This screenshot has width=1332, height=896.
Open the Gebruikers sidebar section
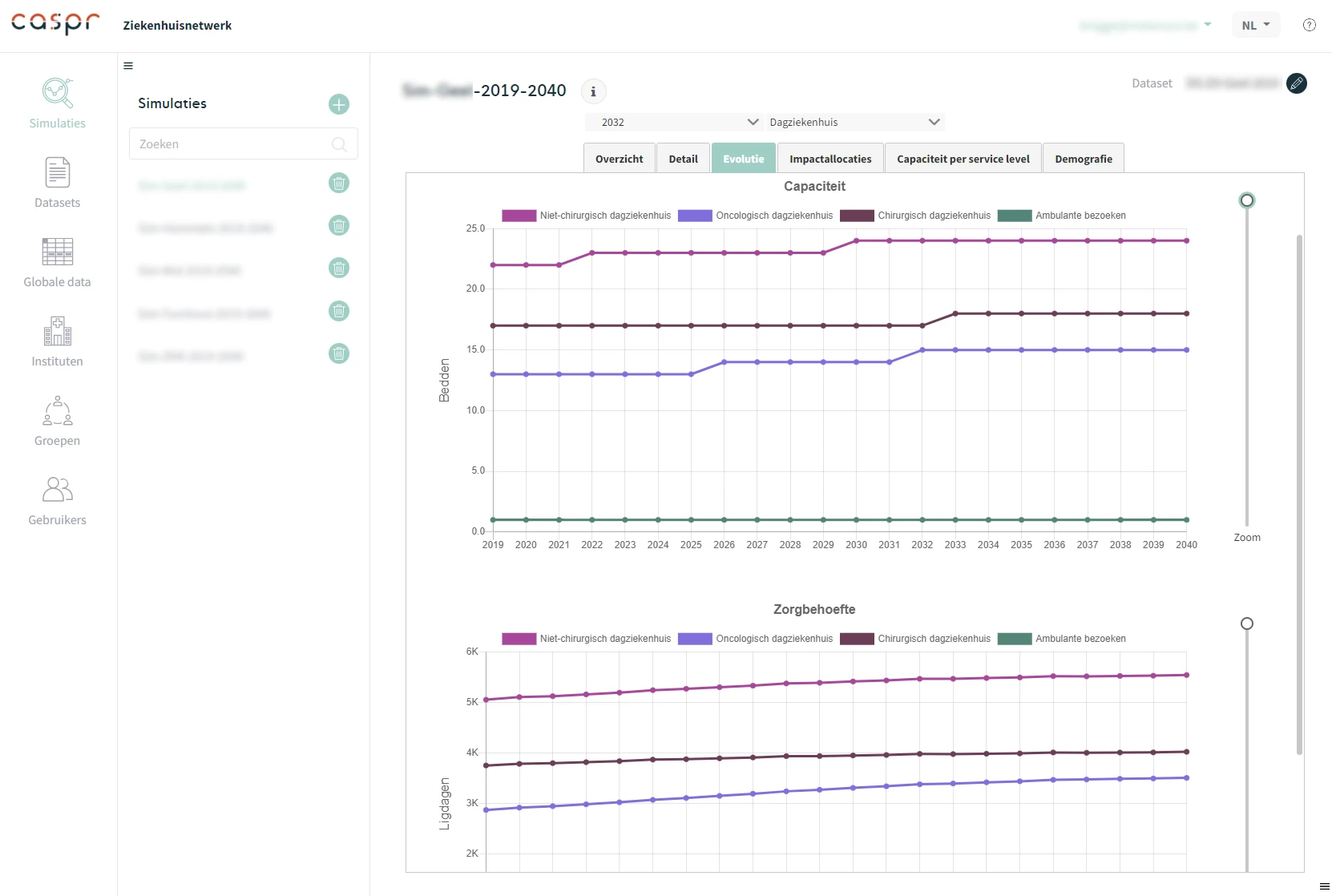[x=57, y=500]
